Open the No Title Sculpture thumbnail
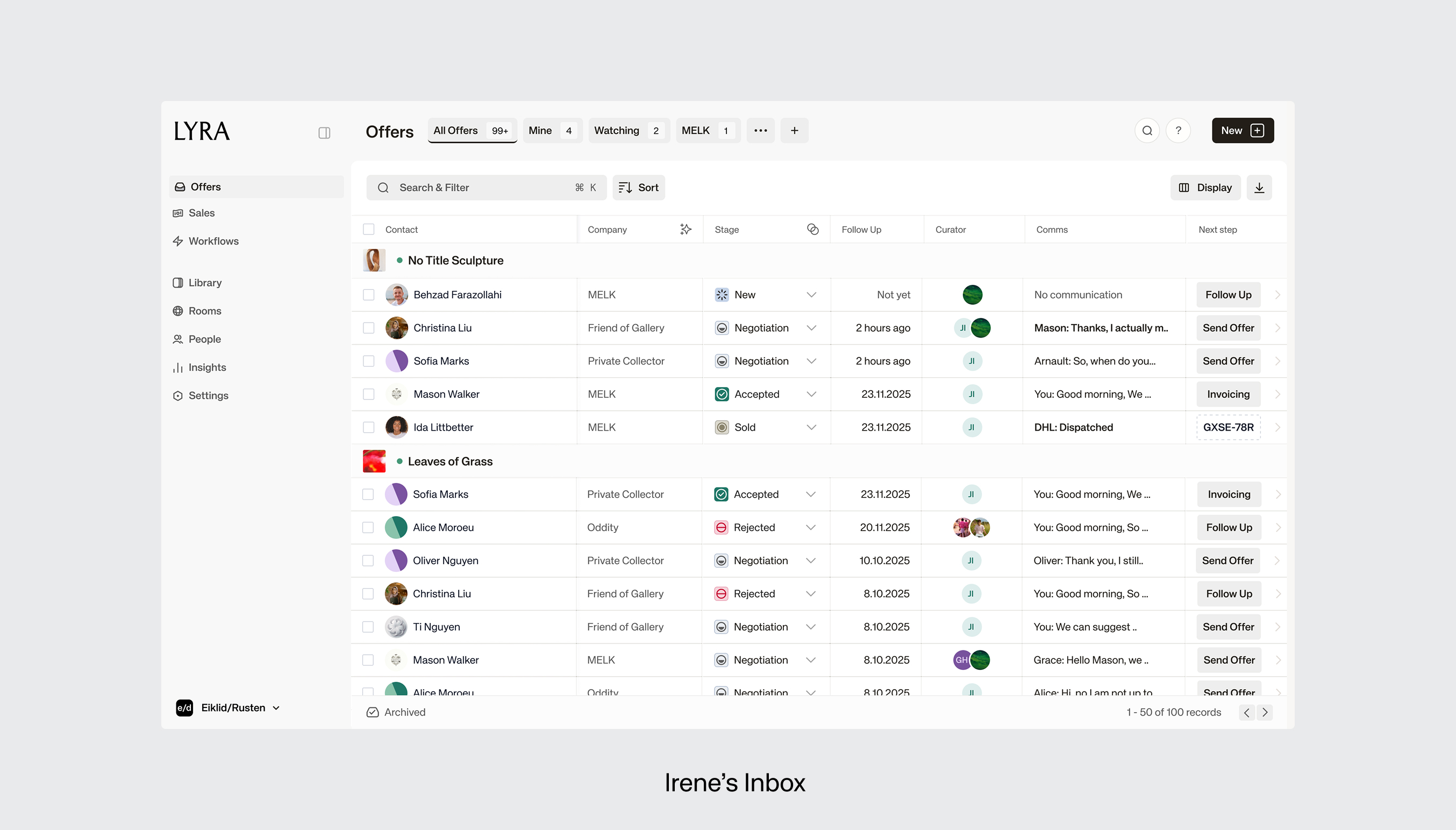 pos(374,260)
